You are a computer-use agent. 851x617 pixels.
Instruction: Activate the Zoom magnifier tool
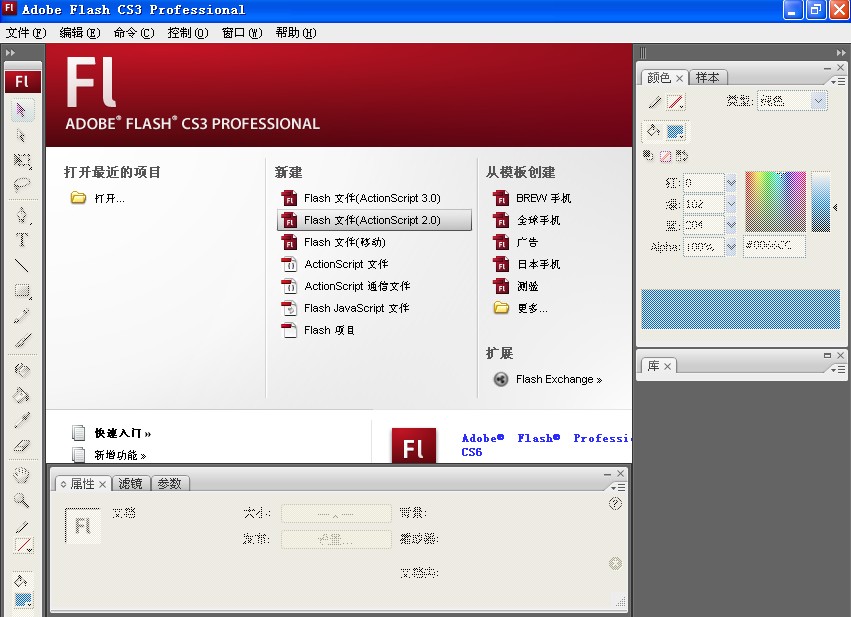click(x=22, y=500)
